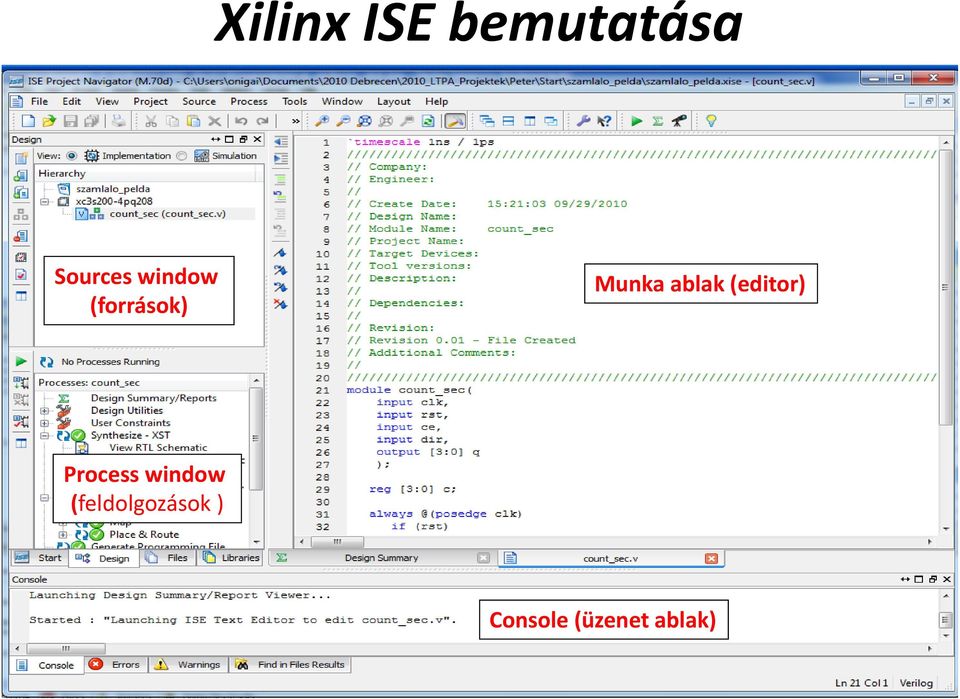Click the Zoom In magnifier icon

(322, 121)
